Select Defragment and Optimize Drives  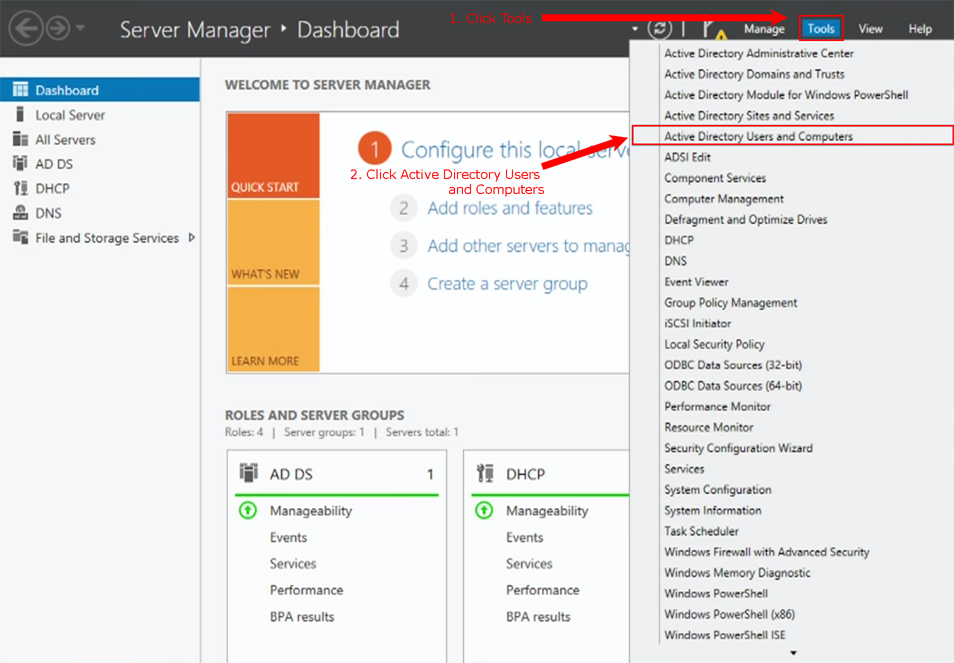coord(746,220)
